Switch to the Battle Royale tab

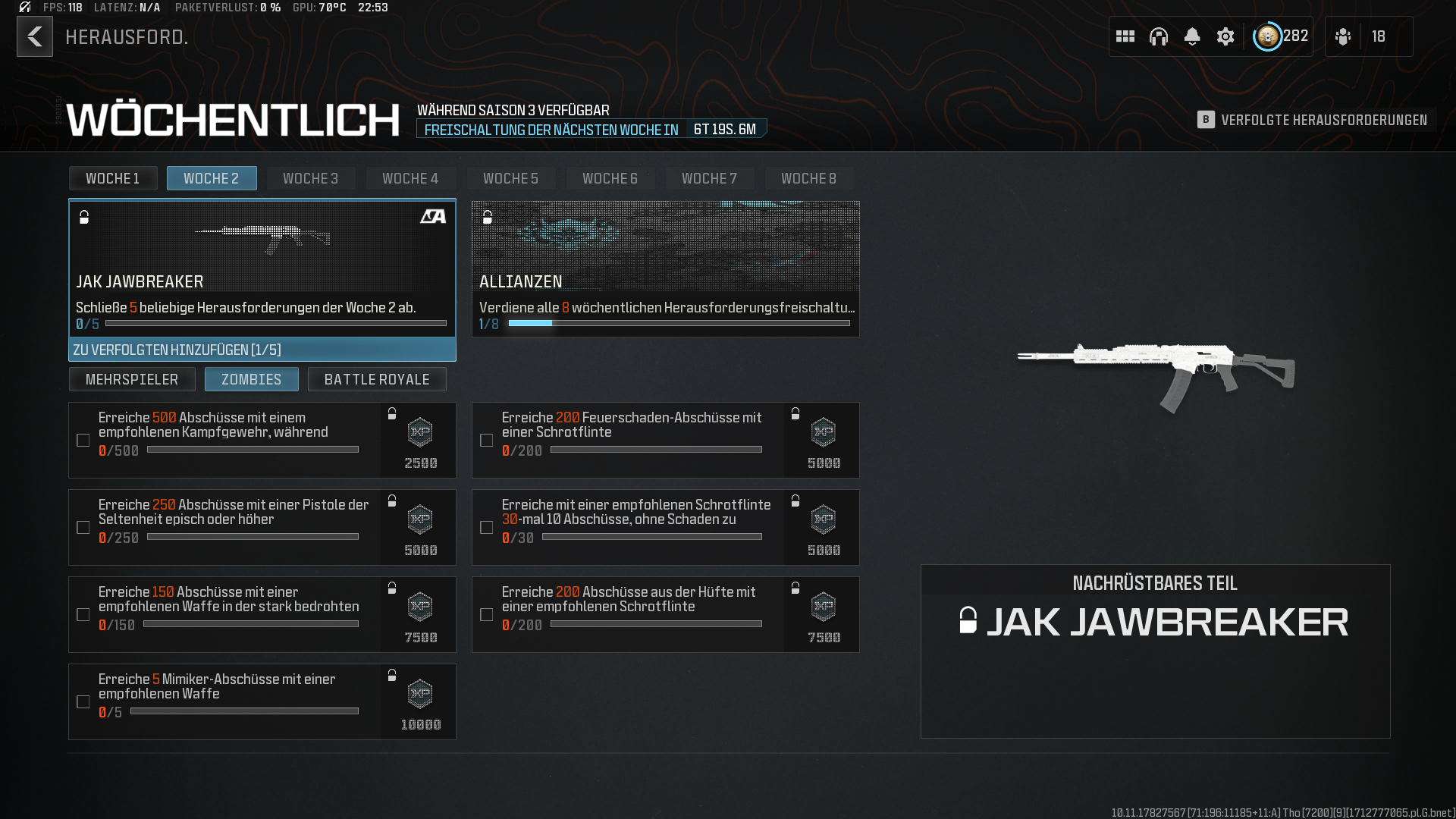[377, 379]
